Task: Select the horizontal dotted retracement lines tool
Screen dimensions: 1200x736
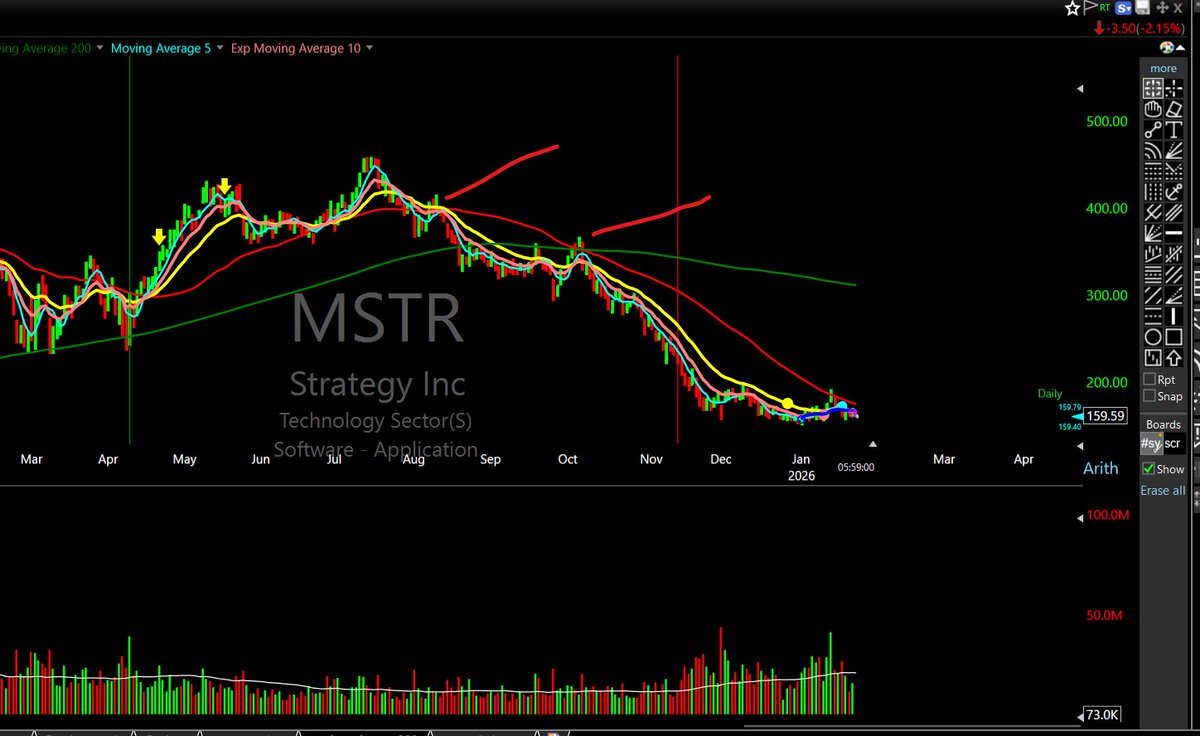Action: click(x=1153, y=171)
